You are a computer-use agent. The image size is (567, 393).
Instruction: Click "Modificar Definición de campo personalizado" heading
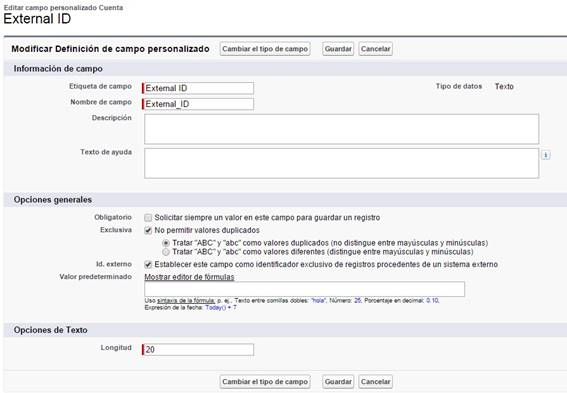coord(110,49)
